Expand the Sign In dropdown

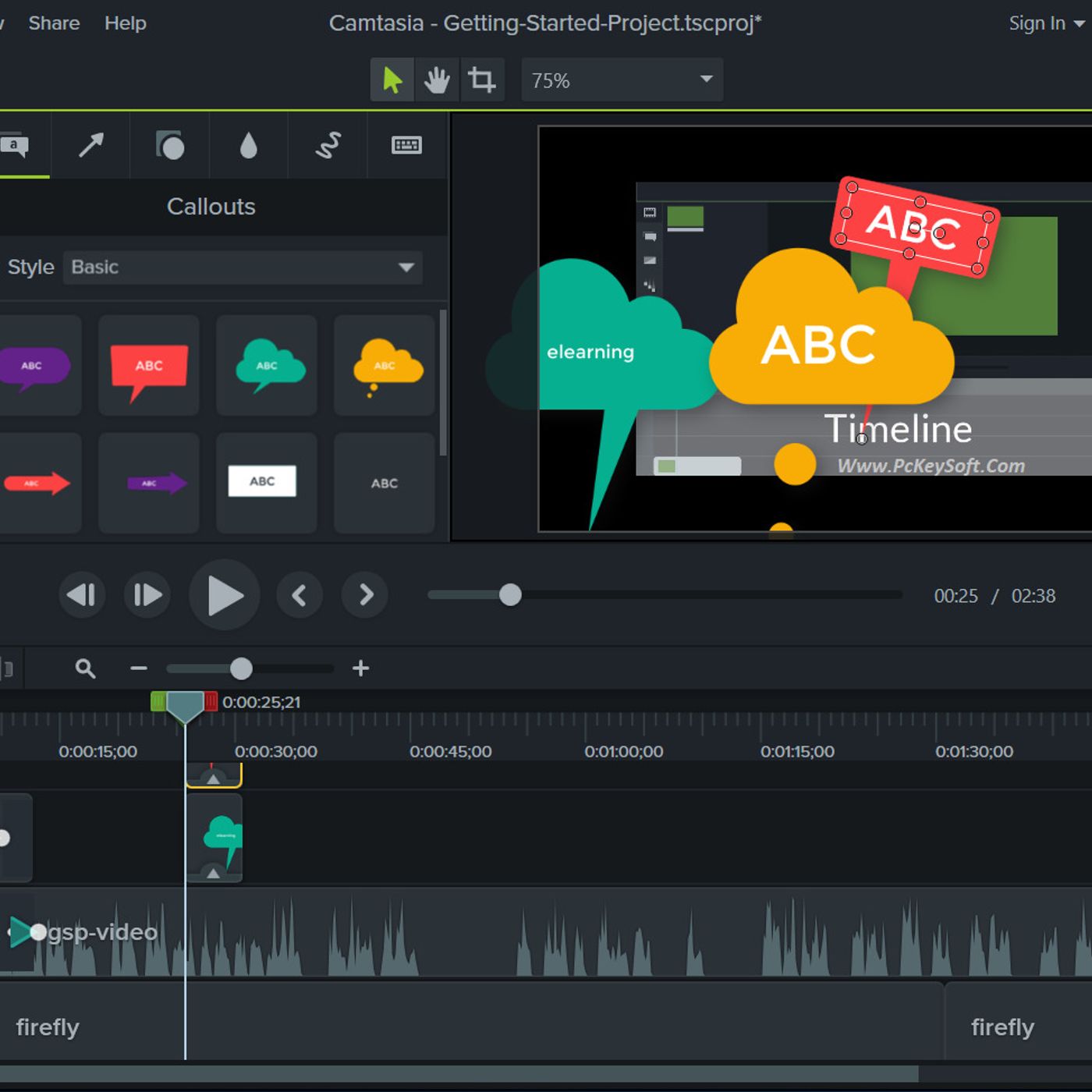click(1046, 23)
